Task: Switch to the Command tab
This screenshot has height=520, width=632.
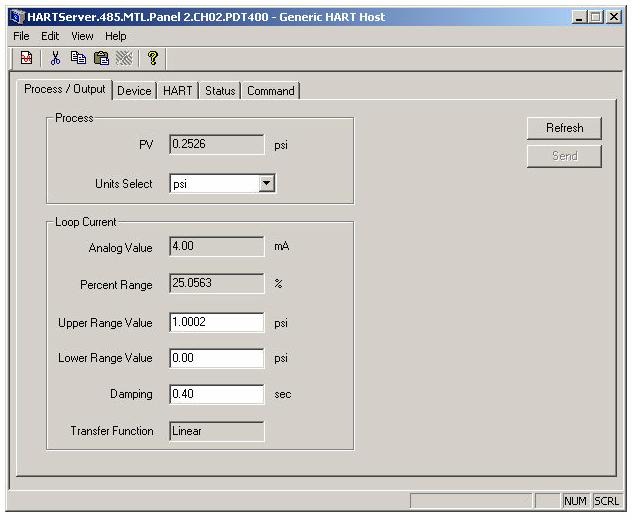Action: pos(271,91)
